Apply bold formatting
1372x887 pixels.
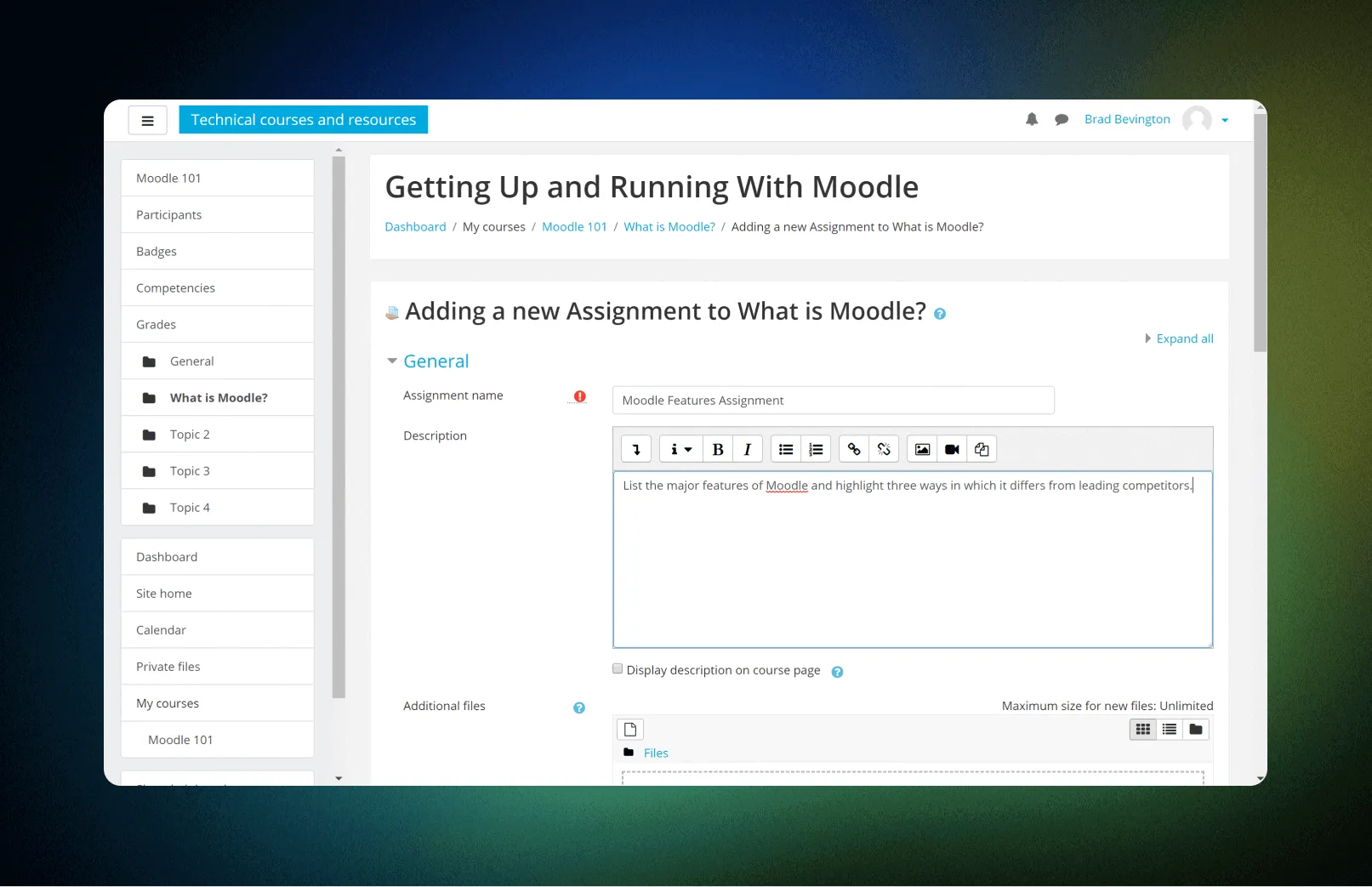click(718, 449)
